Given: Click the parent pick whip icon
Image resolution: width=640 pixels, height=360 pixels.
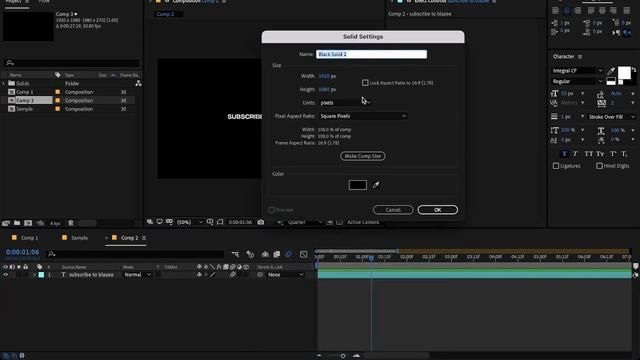Looking at the screenshot, I should 260,275.
